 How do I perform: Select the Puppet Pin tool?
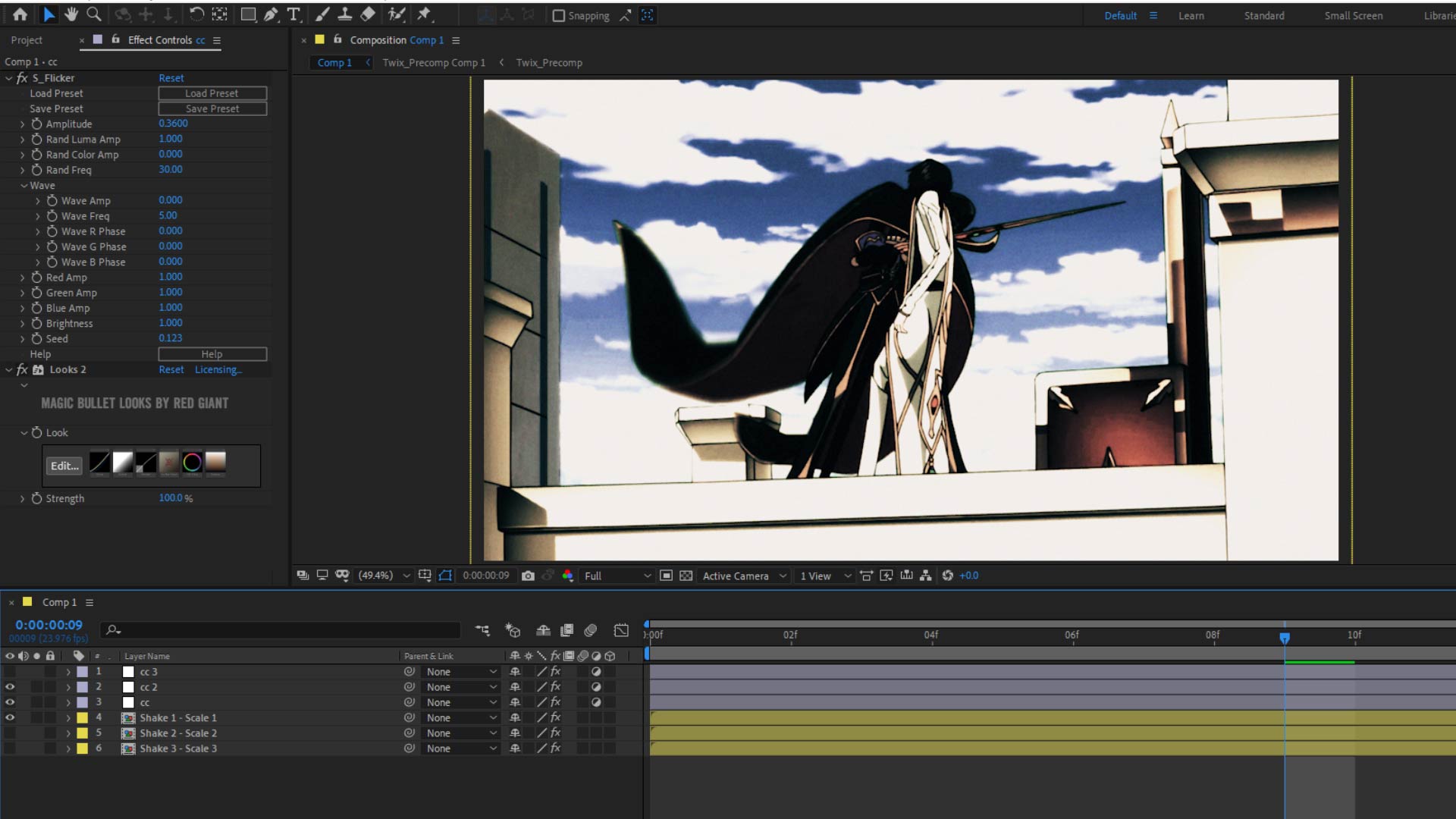pos(424,14)
